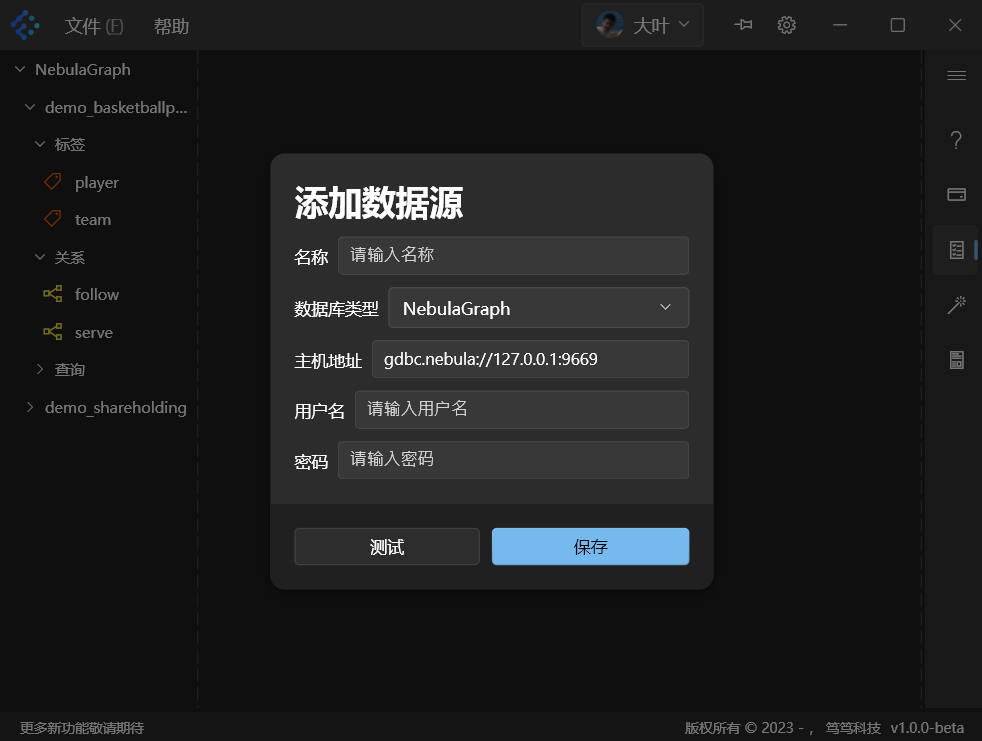Viewport: 982px width, 741px height.
Task: Click the 测试 test button
Action: [387, 546]
